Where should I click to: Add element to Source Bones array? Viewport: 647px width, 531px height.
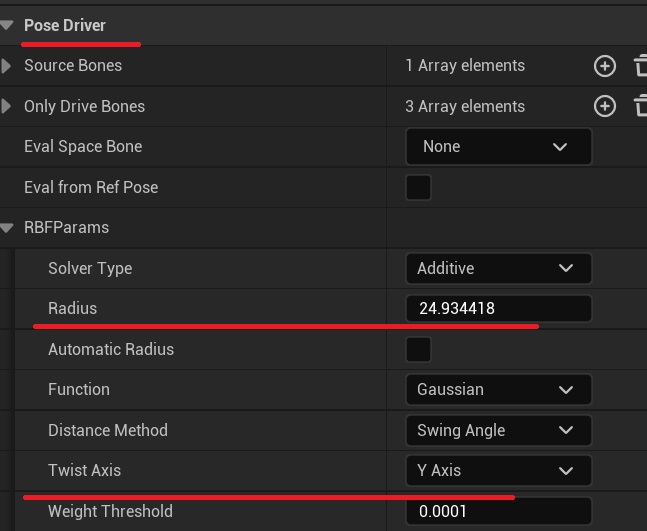(604, 66)
